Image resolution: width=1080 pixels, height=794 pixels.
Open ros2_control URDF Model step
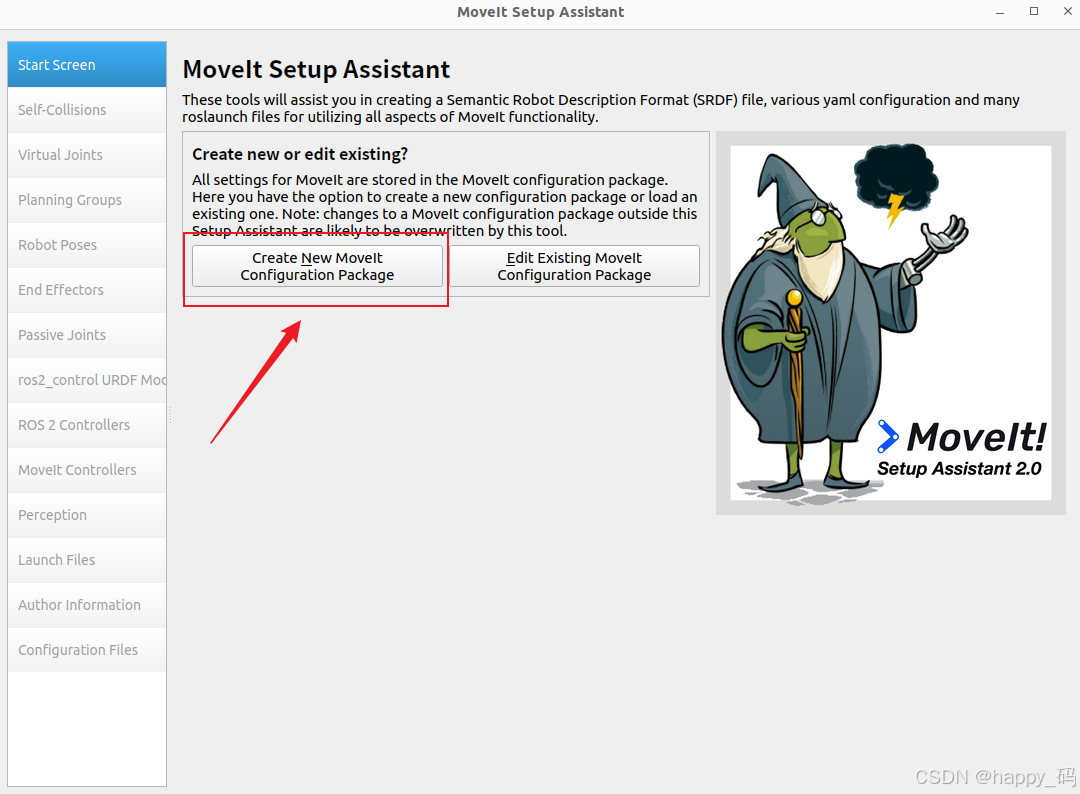tap(87, 380)
